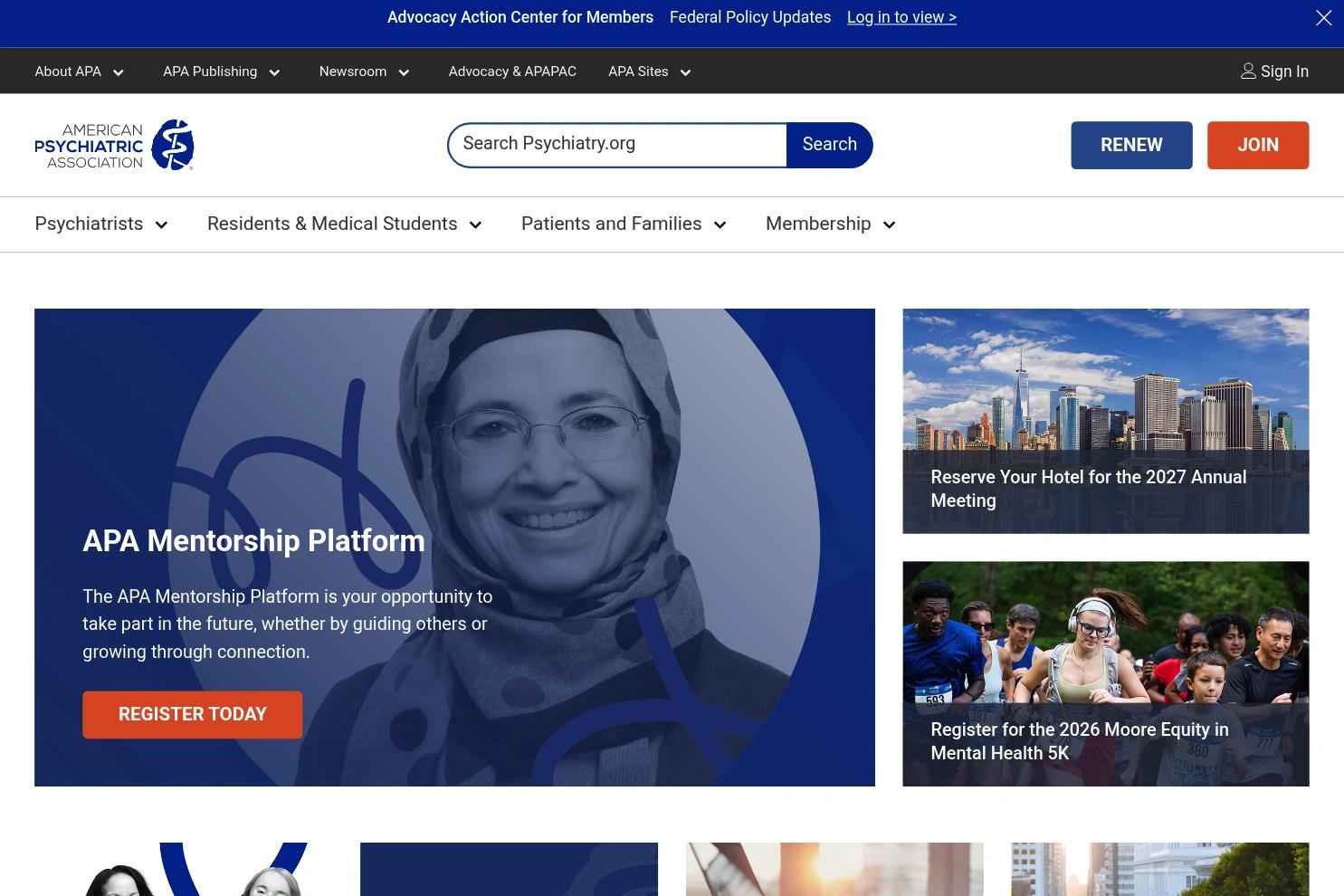The height and width of the screenshot is (896, 1344).
Task: Open the APA Publishing menu
Action: pos(210,71)
